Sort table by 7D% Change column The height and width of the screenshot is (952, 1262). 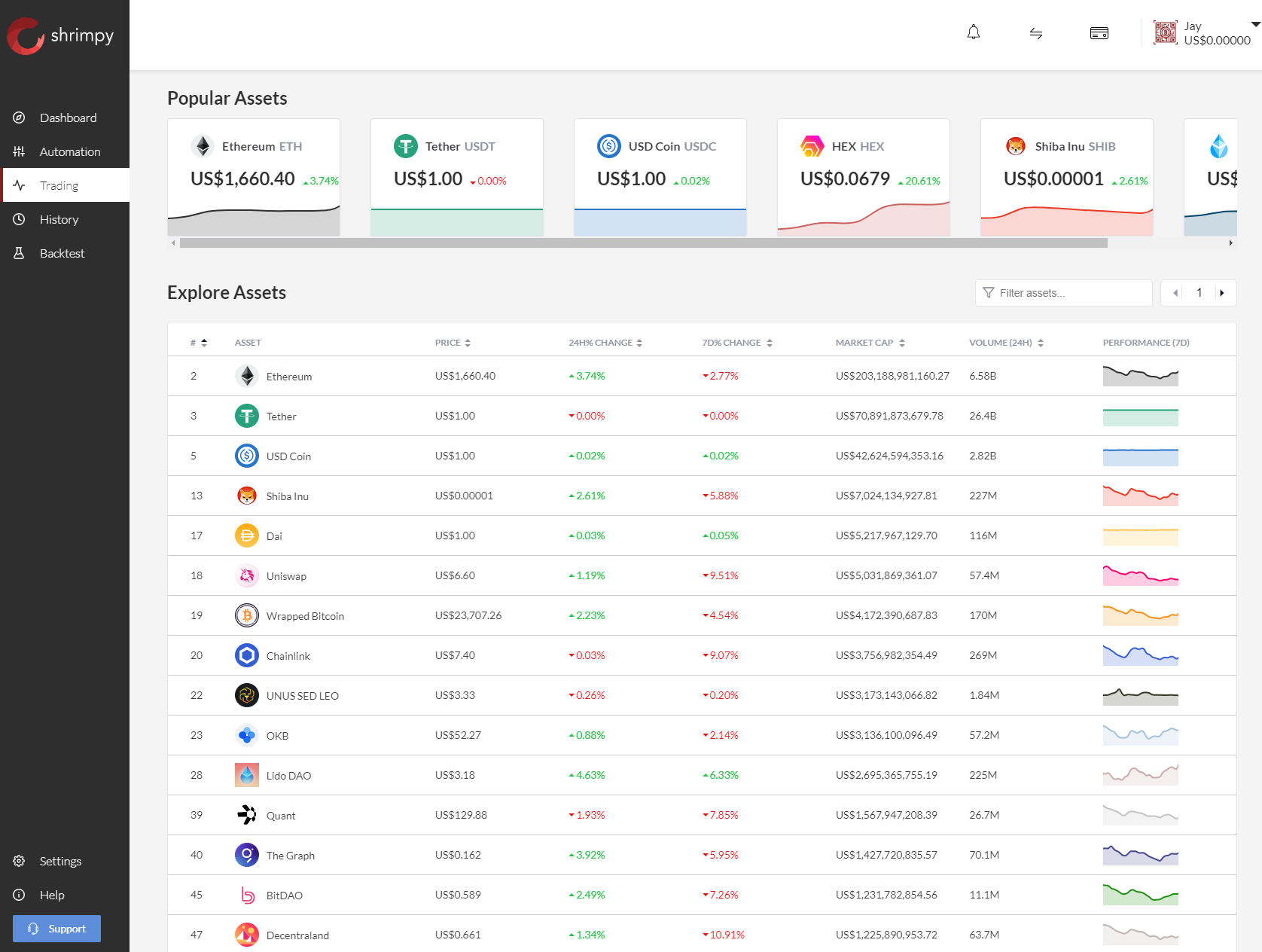coord(737,343)
